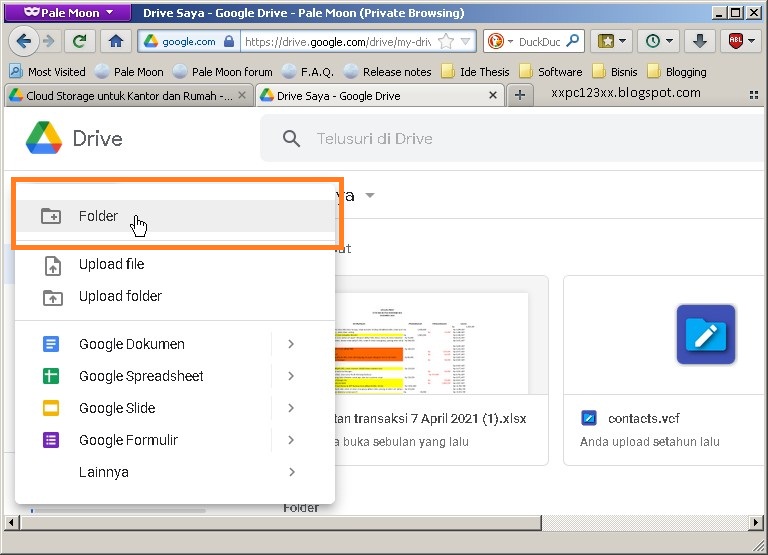
Task: Open the Pale Moon bookmark
Action: 129,72
